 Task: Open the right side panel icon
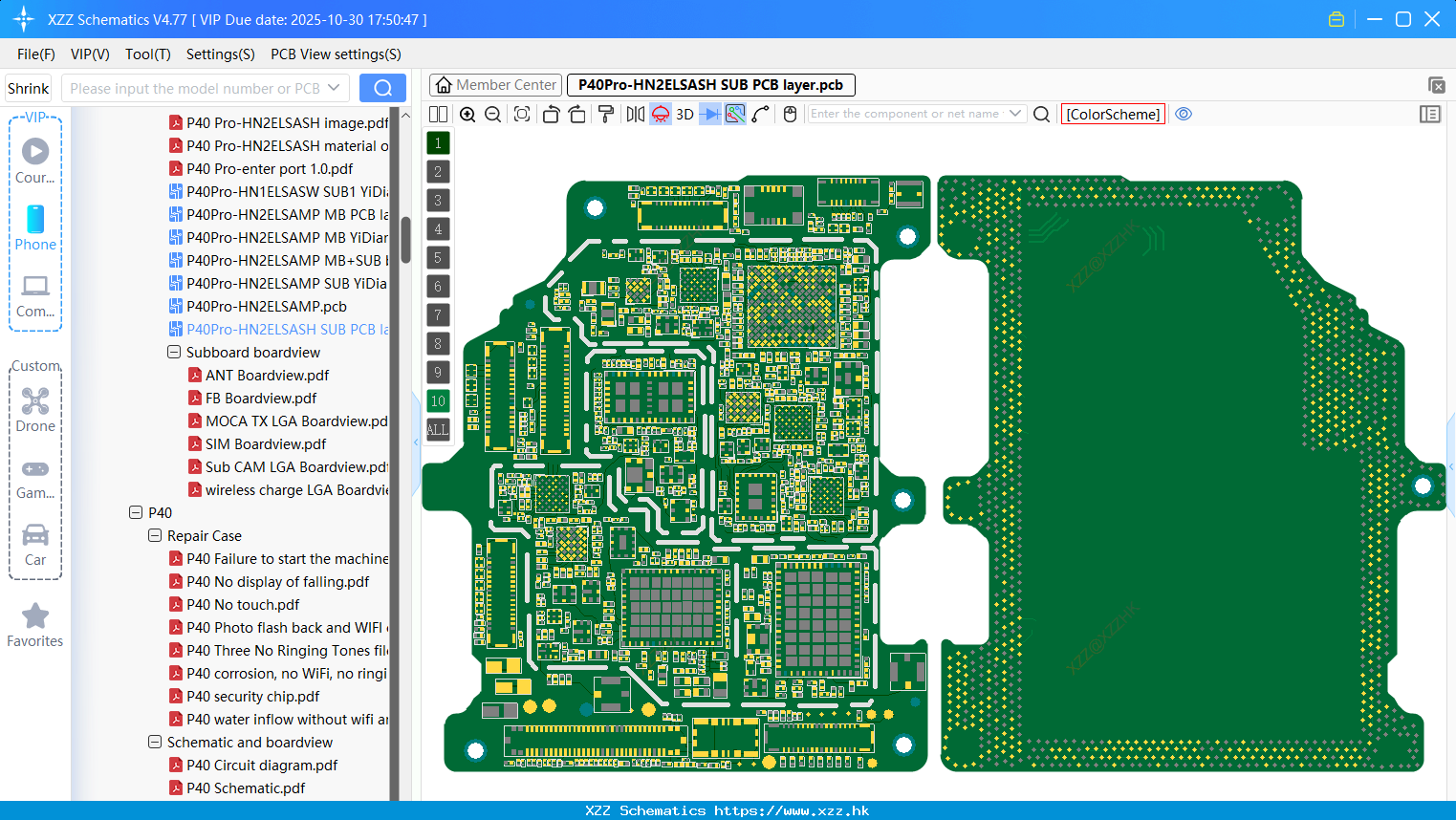pos(1430,114)
